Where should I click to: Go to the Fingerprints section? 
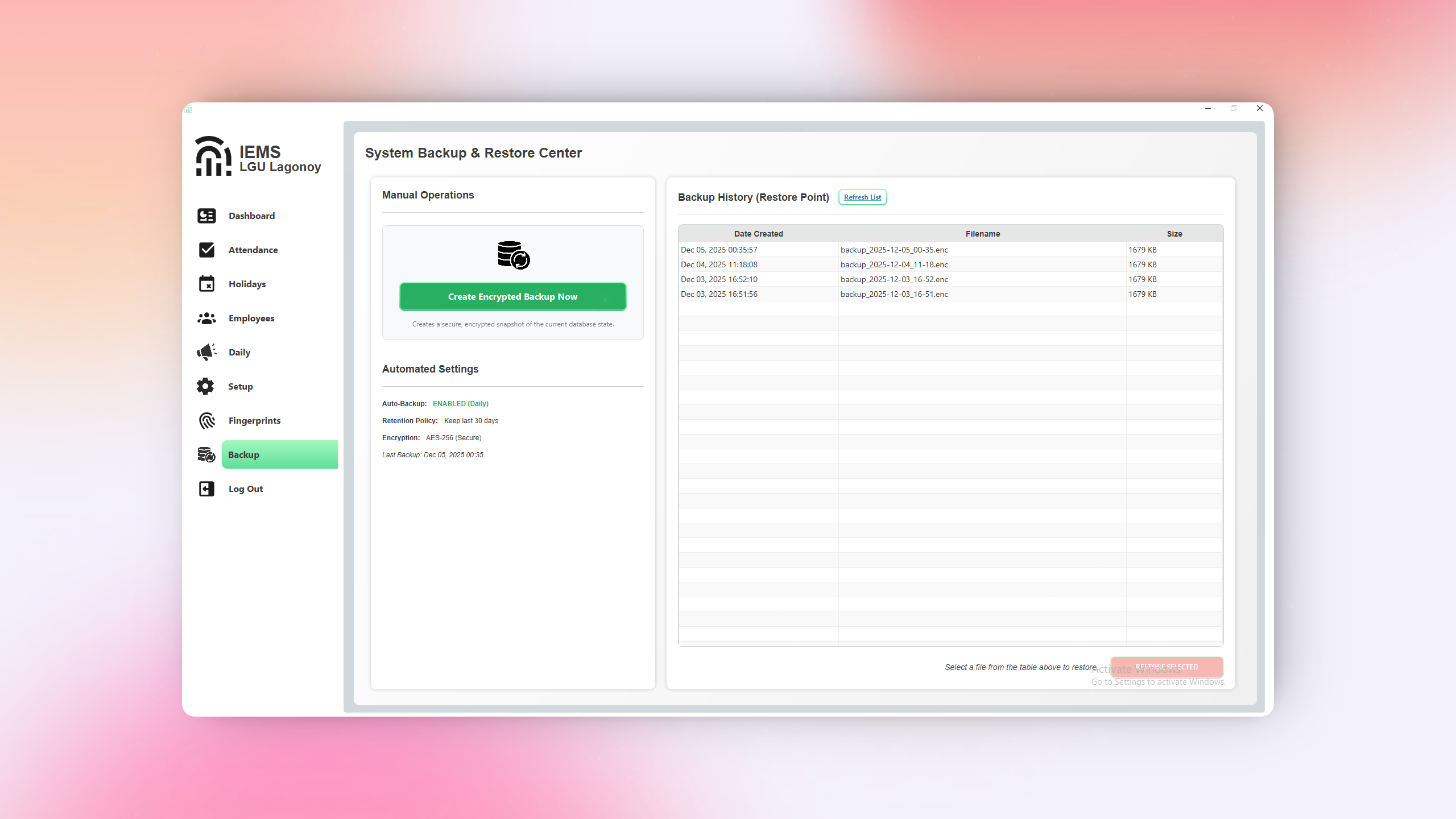254,421
